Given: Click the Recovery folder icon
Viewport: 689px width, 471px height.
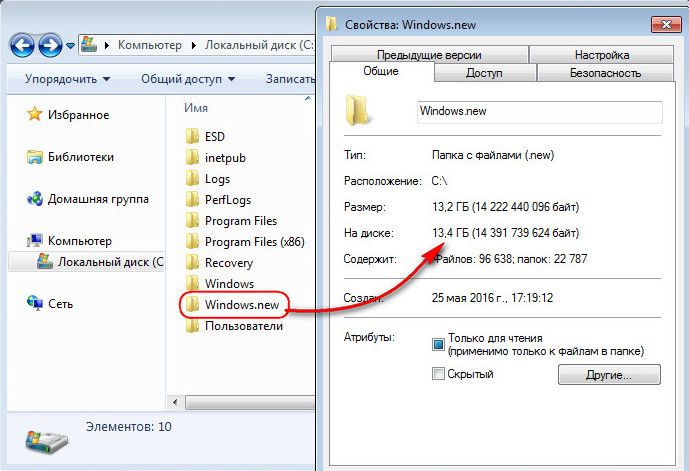Looking at the screenshot, I should point(192,262).
